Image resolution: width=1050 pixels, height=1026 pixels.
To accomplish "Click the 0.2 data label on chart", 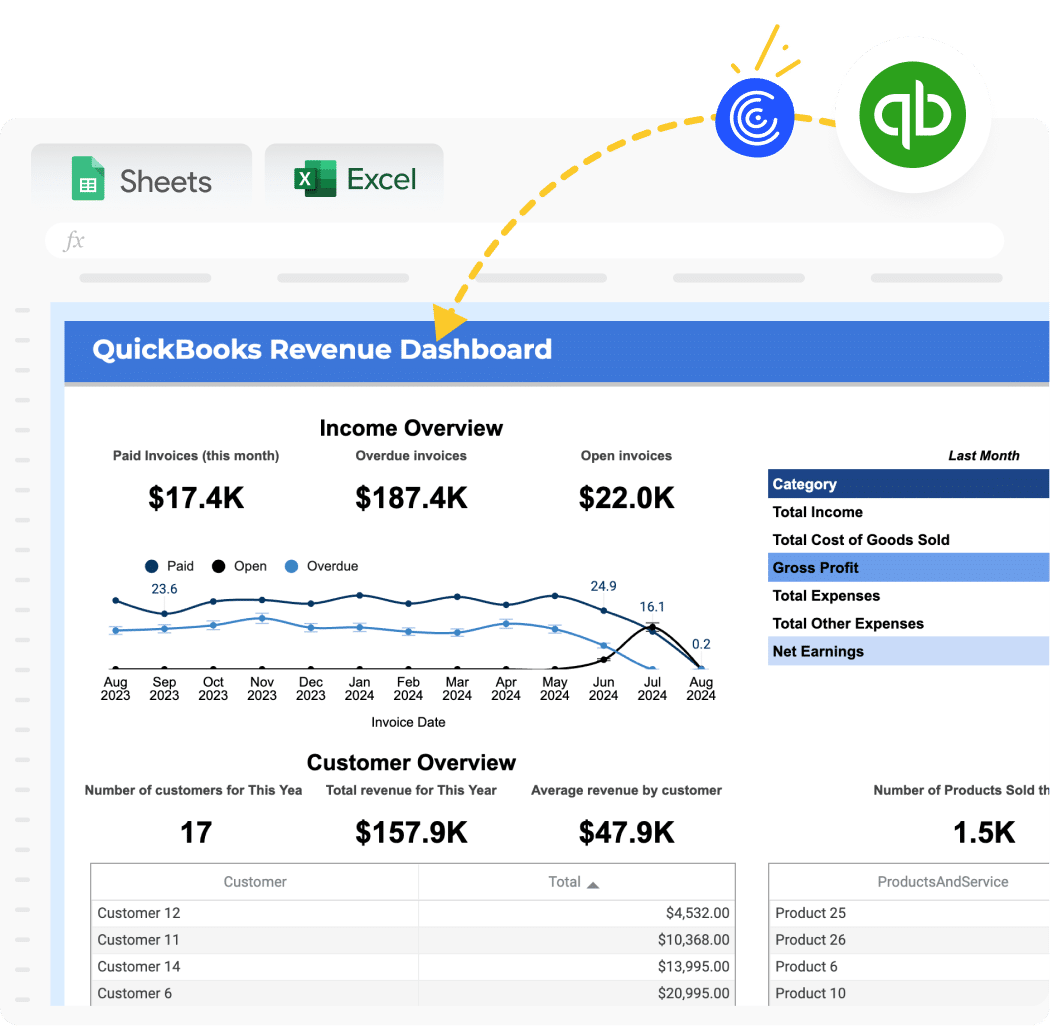I will [701, 644].
